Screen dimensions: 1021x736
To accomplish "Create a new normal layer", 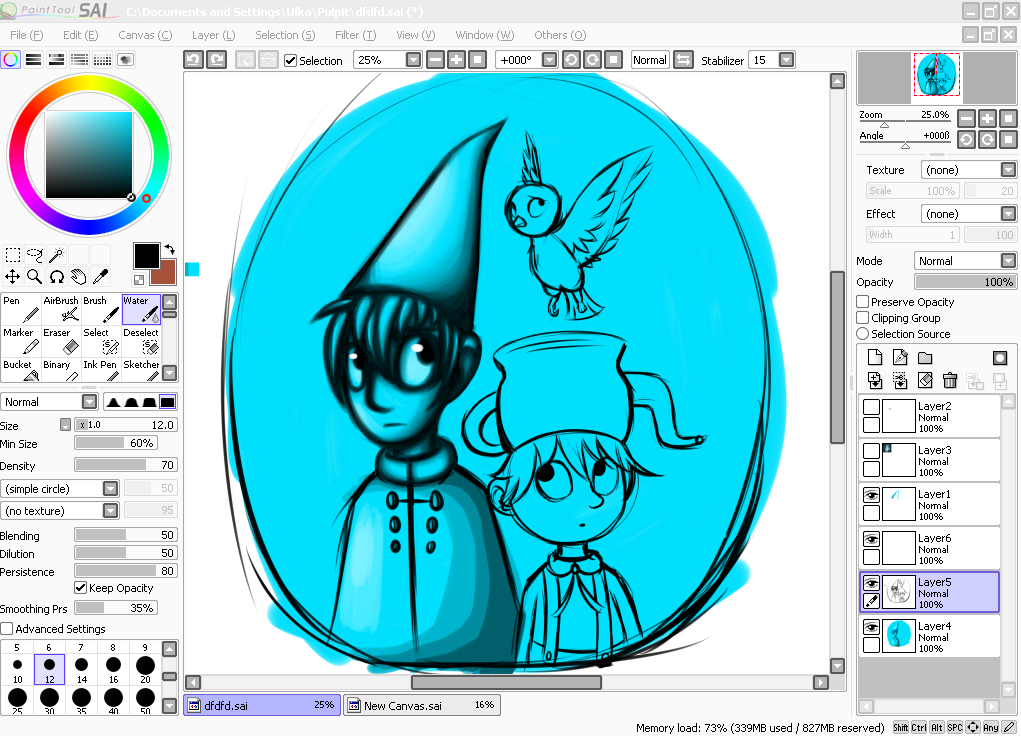I will (875, 357).
